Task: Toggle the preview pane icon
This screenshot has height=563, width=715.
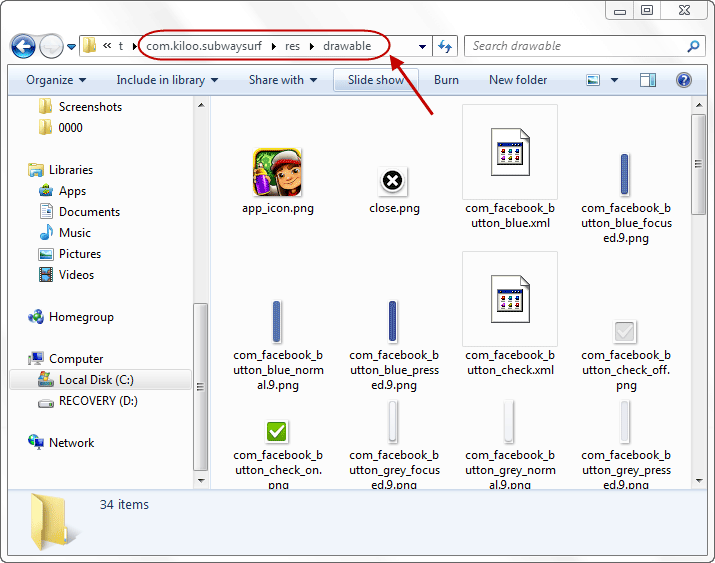Action: point(648,80)
